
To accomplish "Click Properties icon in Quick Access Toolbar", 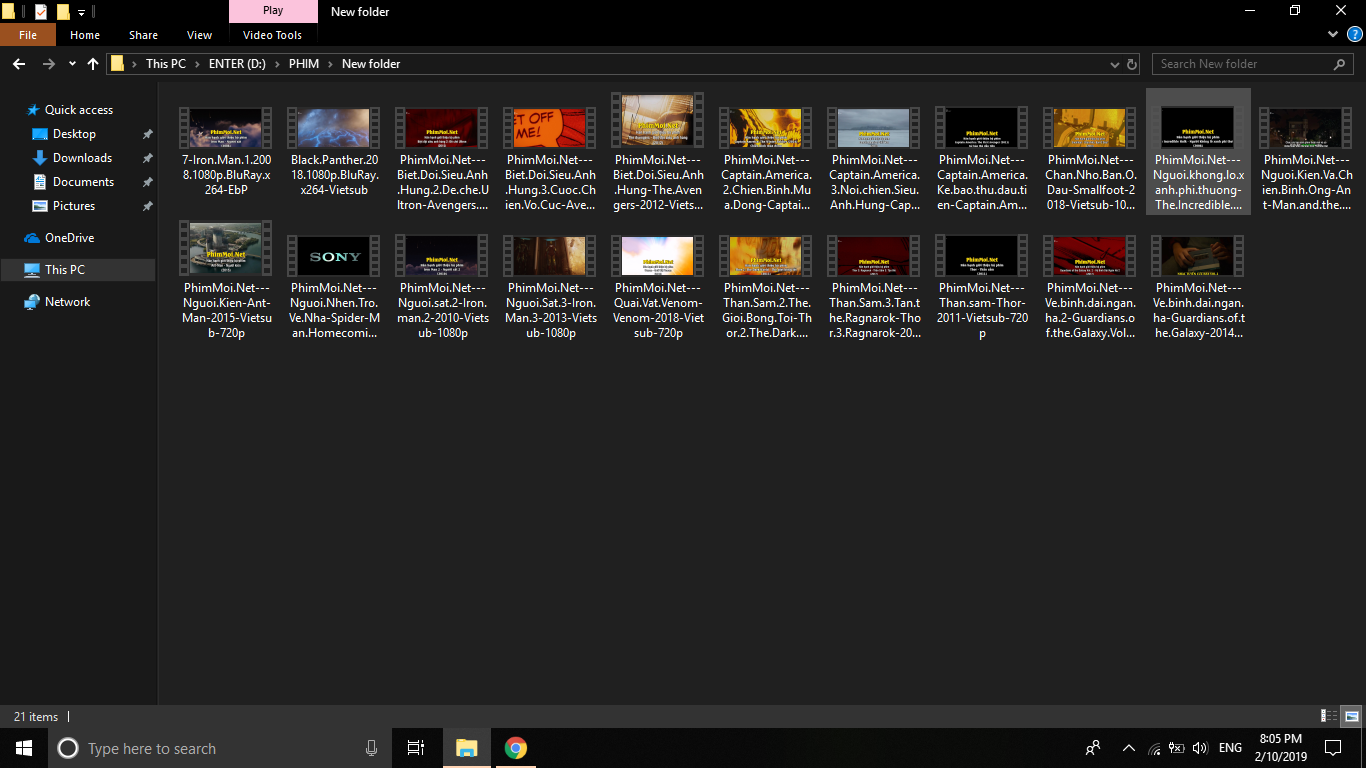I will click(40, 12).
